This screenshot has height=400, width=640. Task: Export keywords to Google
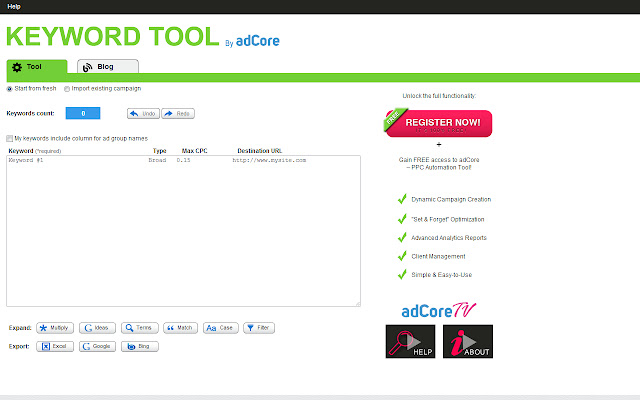pos(97,347)
